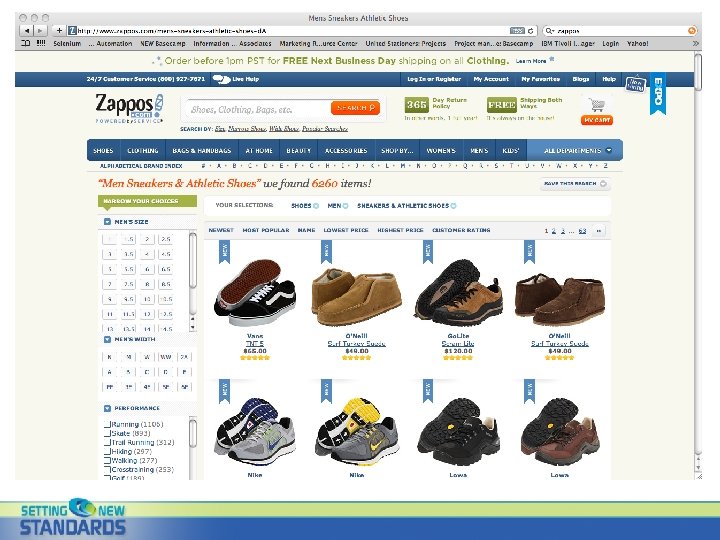Open the All Departments dropdown
This screenshot has height=540, width=720.
tap(577, 150)
